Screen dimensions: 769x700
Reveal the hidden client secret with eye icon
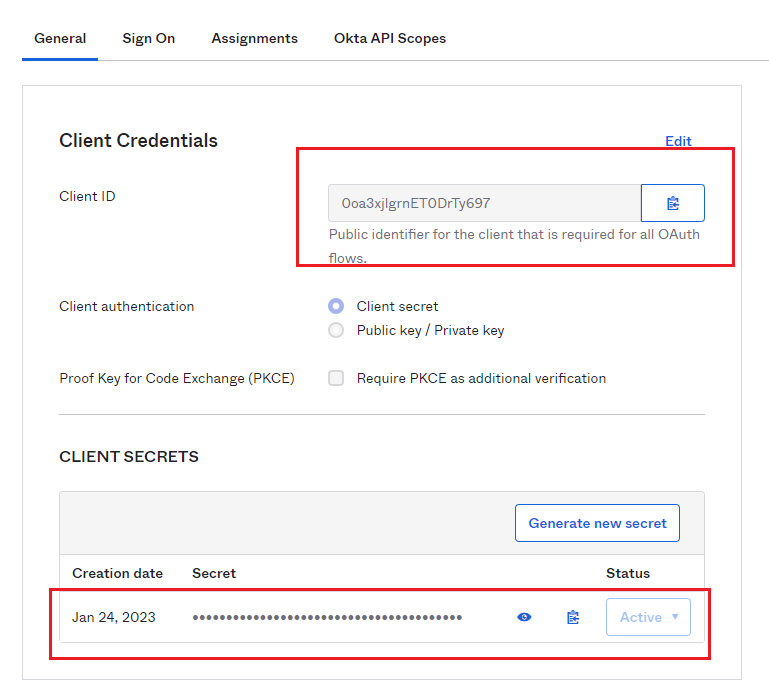click(x=524, y=617)
